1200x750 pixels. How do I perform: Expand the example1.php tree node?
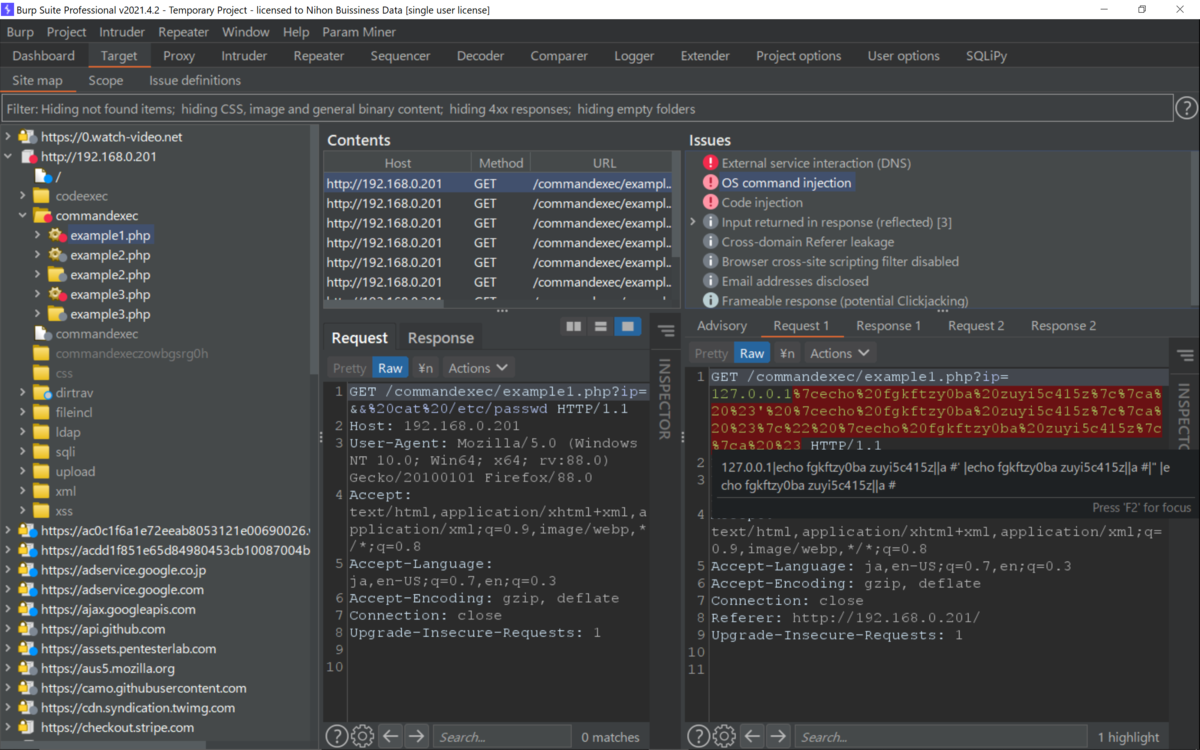[38, 235]
